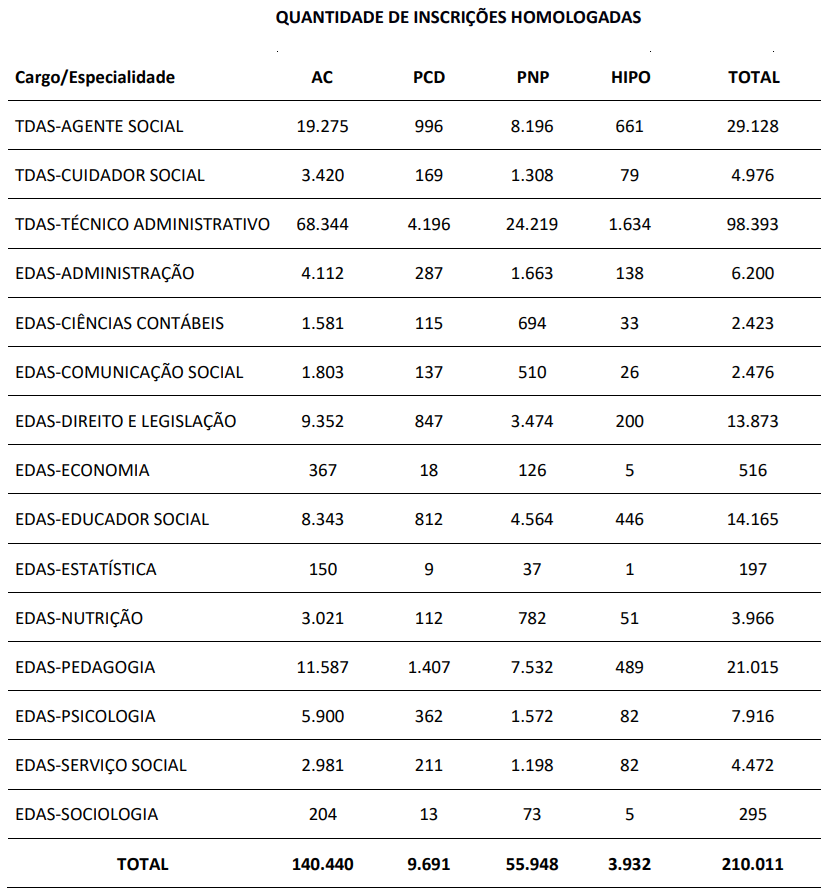Select the bold TOTAL row label

(x=143, y=864)
